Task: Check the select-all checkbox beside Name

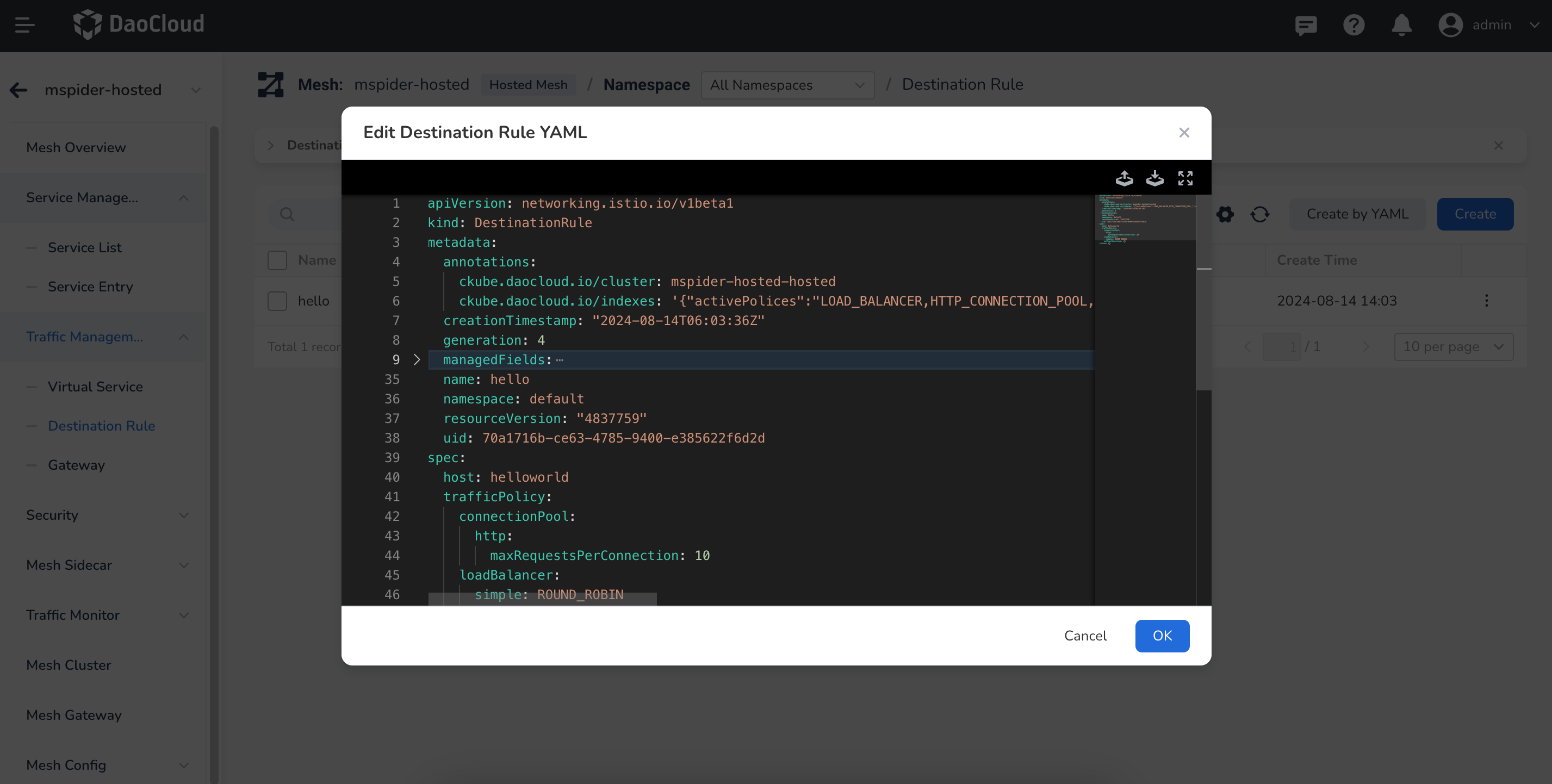Action: click(x=277, y=260)
